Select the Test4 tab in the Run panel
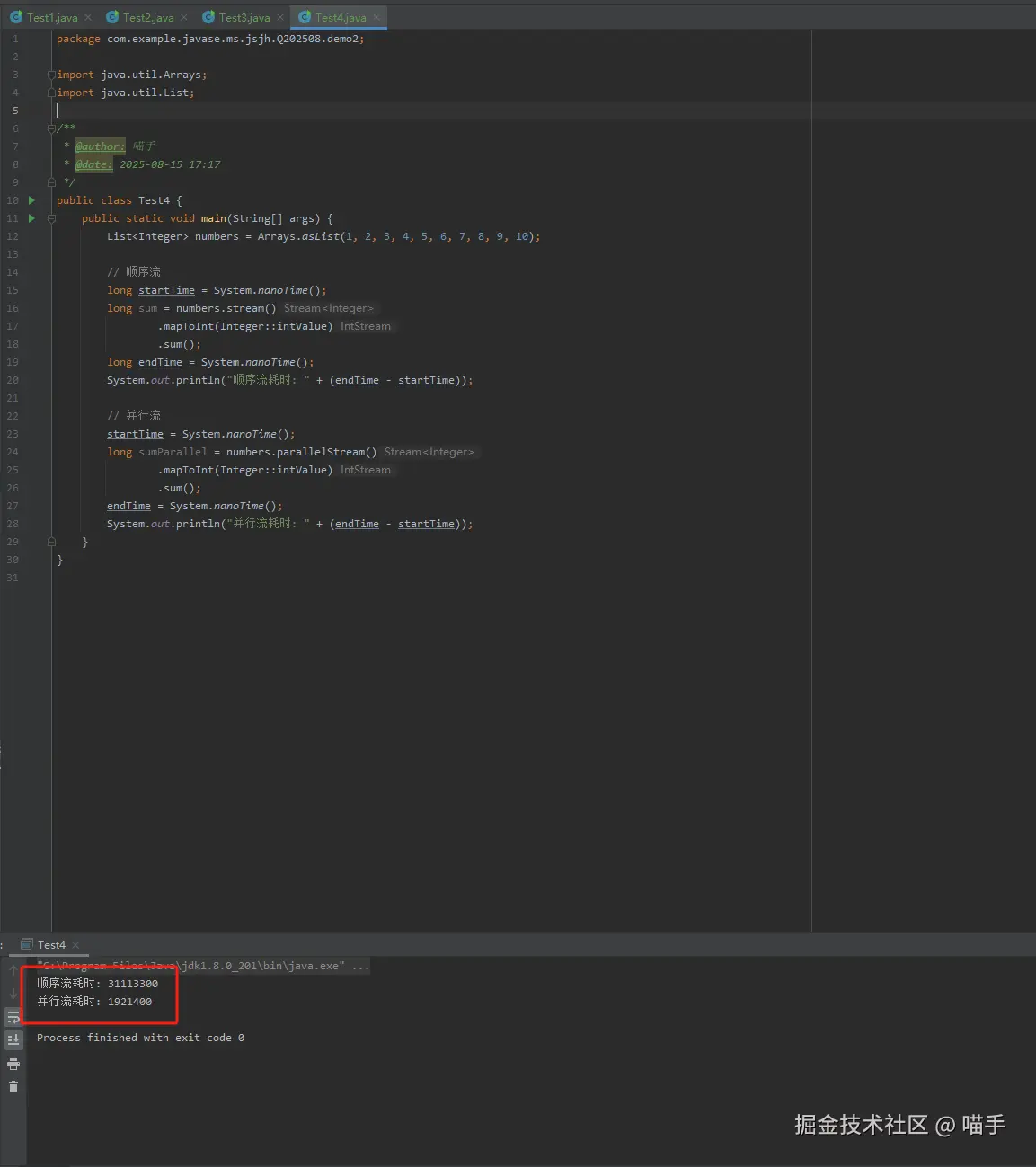 51,945
